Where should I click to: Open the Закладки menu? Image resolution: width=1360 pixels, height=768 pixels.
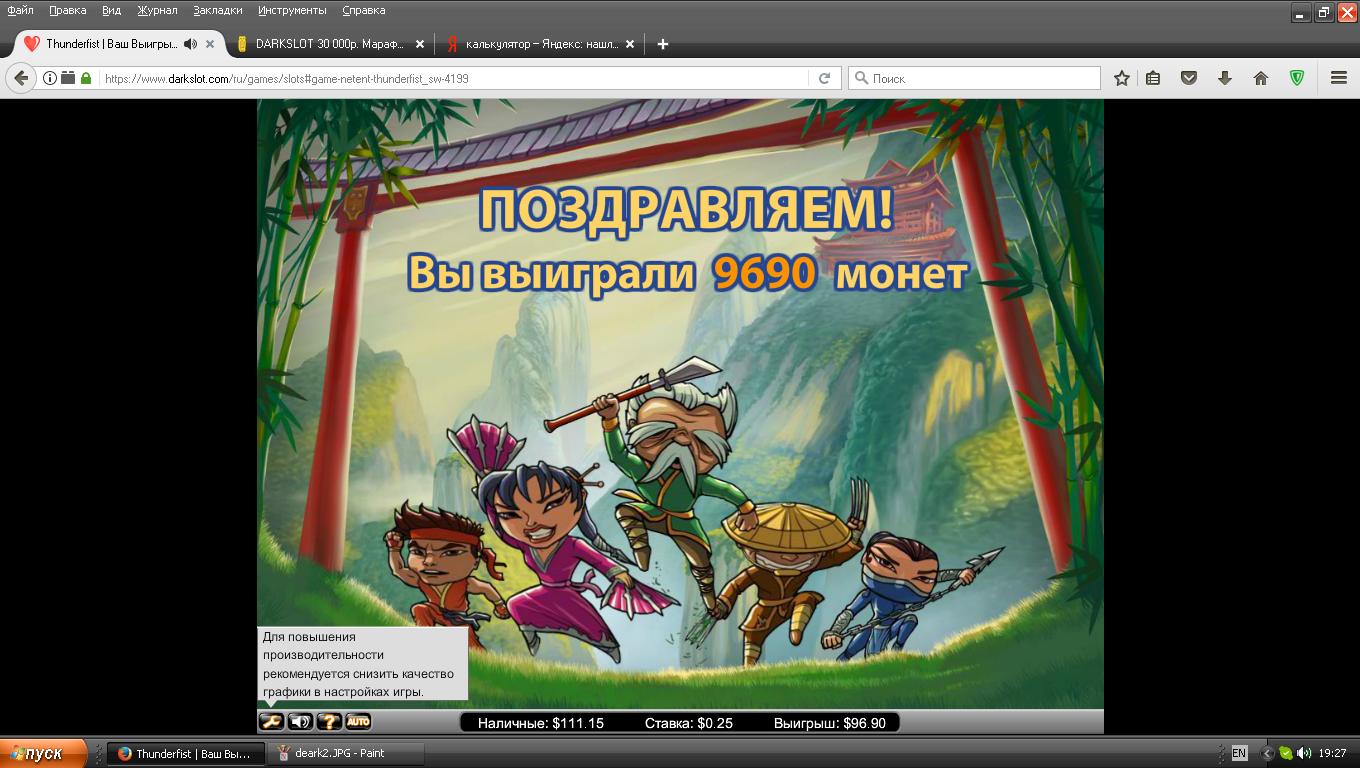218,10
